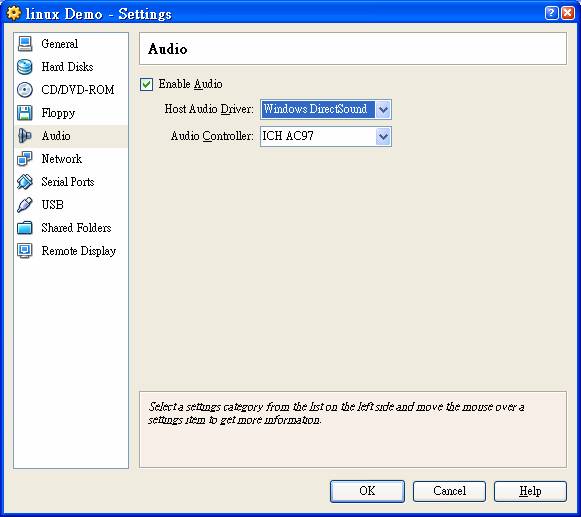Switch to the Shared Folders category label
Screen dimensions: 581x517
click(x=76, y=228)
